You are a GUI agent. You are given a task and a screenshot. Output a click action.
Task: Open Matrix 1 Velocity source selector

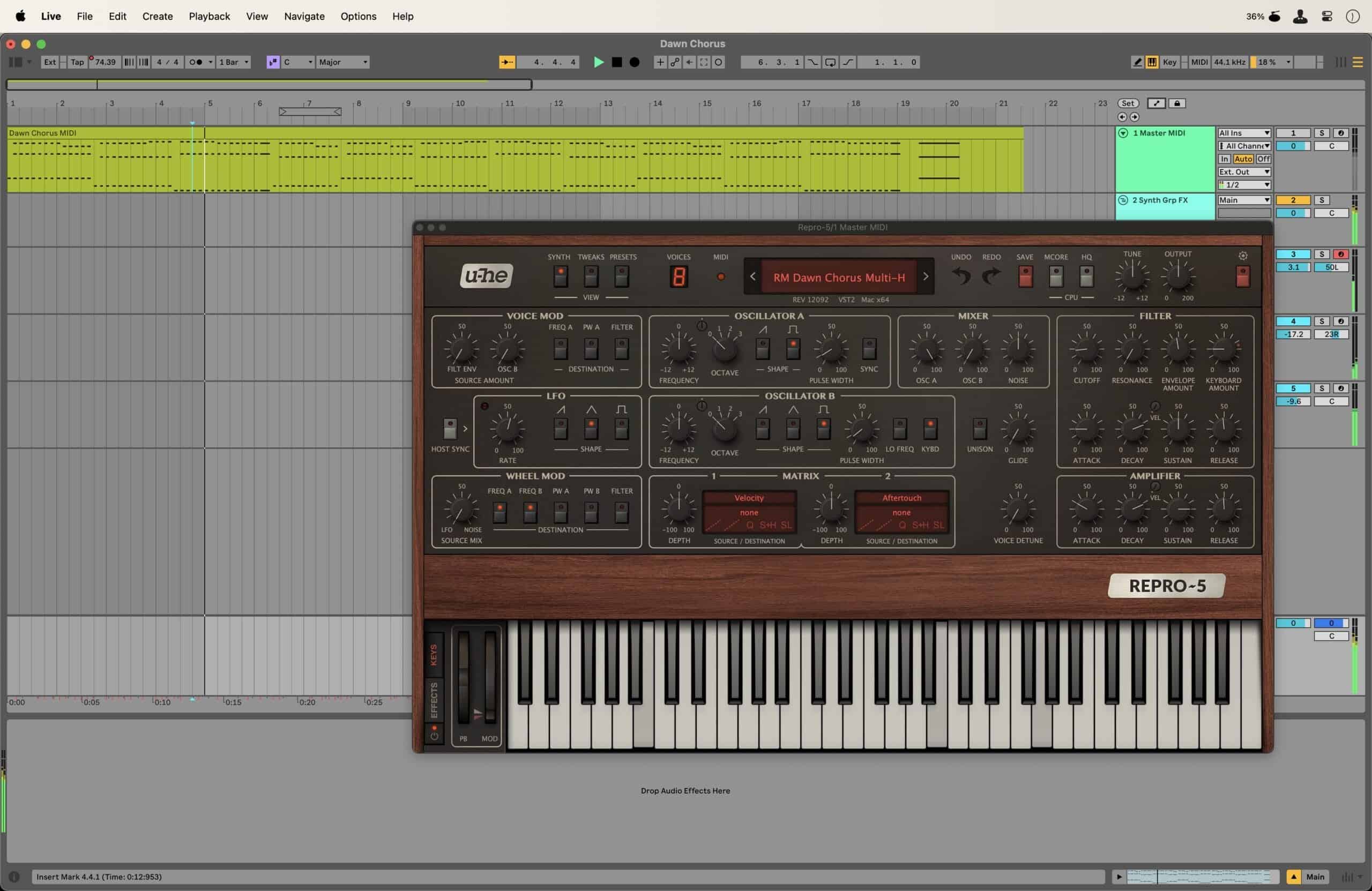click(x=749, y=498)
